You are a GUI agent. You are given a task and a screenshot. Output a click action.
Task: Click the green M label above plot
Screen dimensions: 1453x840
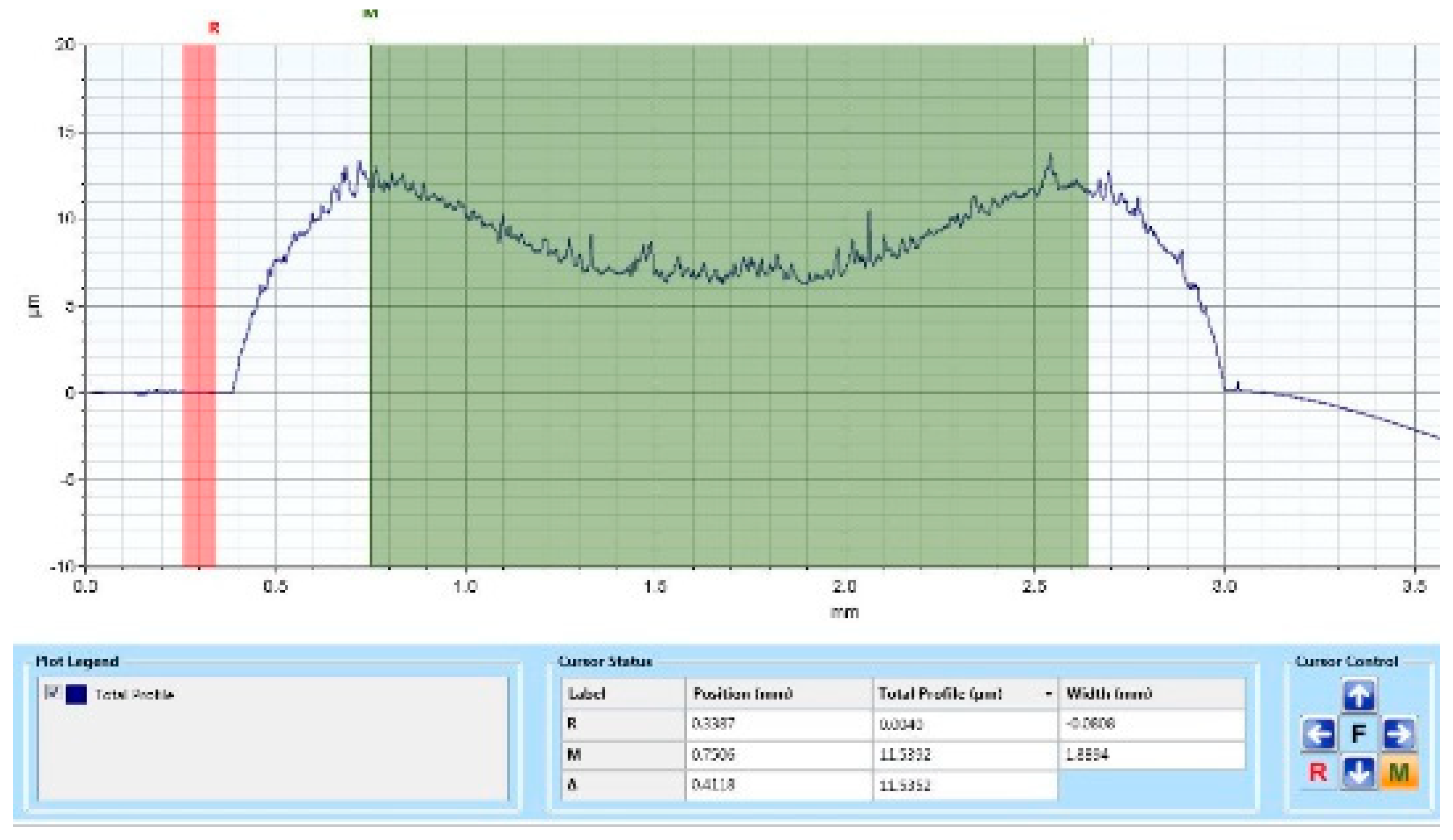370,13
